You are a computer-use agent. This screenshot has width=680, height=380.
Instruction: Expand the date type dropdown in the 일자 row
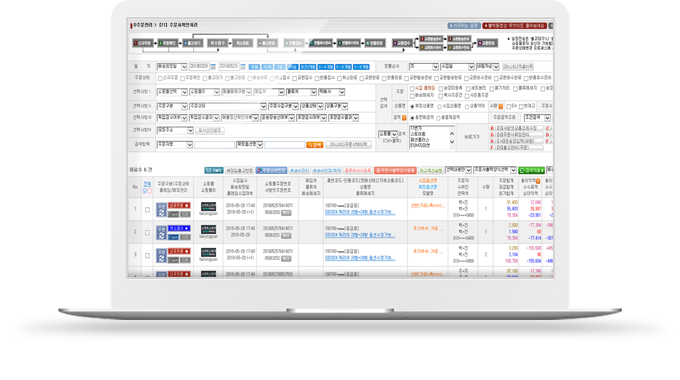point(172,67)
